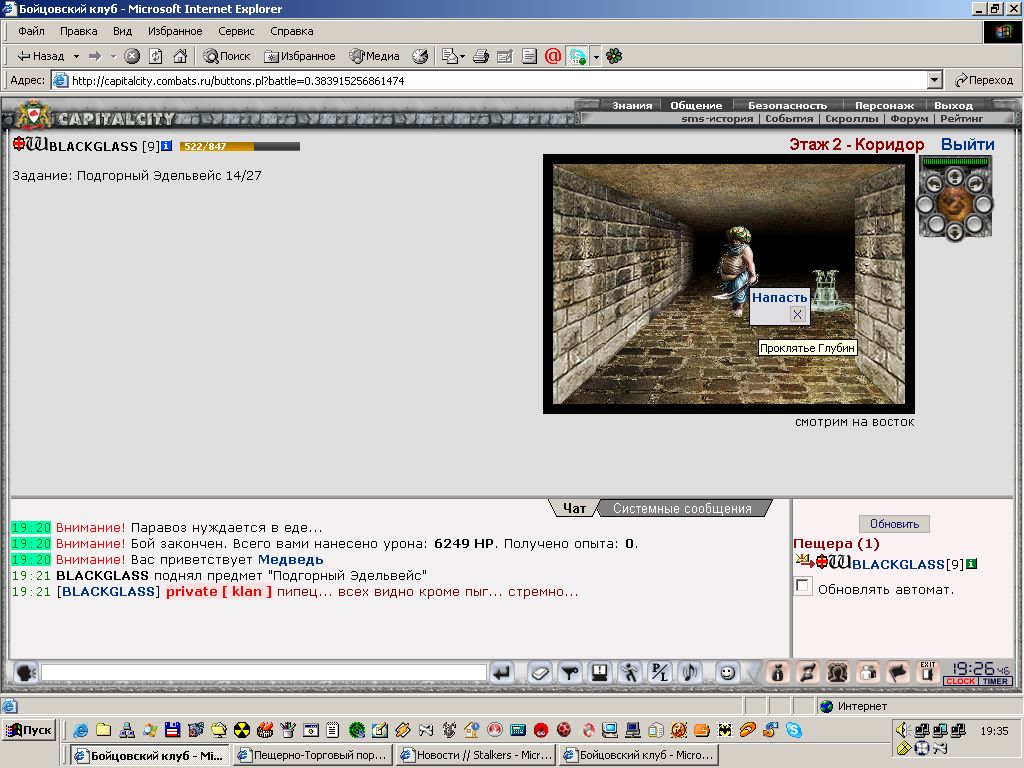Send chat message with the return-arrow button
Viewport: 1024px width, 768px height.
(502, 672)
